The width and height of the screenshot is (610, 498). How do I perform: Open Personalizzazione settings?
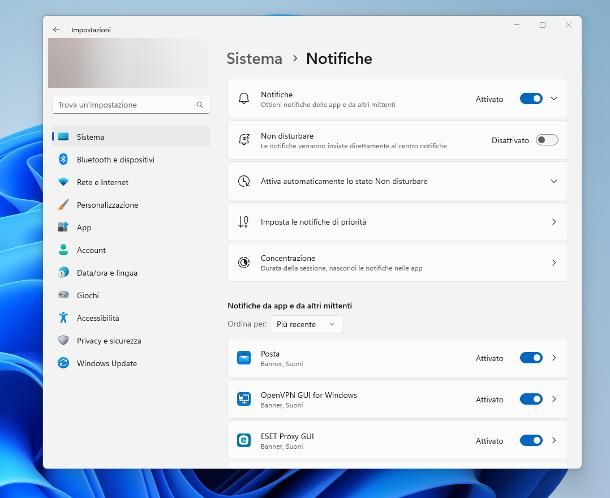click(131, 204)
